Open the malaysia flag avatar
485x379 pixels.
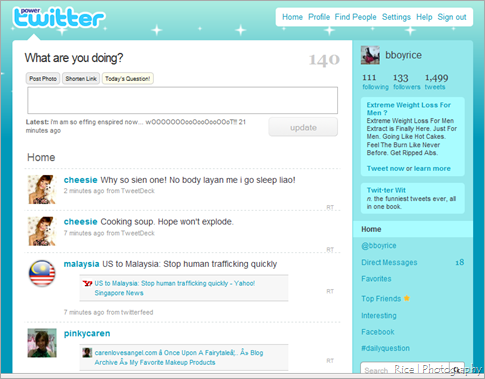coord(42,273)
